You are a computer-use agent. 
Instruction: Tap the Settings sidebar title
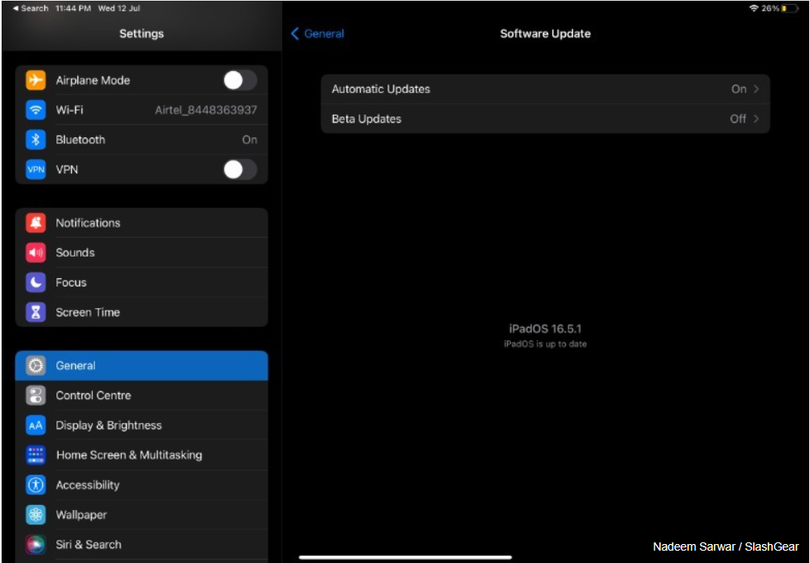pos(142,34)
